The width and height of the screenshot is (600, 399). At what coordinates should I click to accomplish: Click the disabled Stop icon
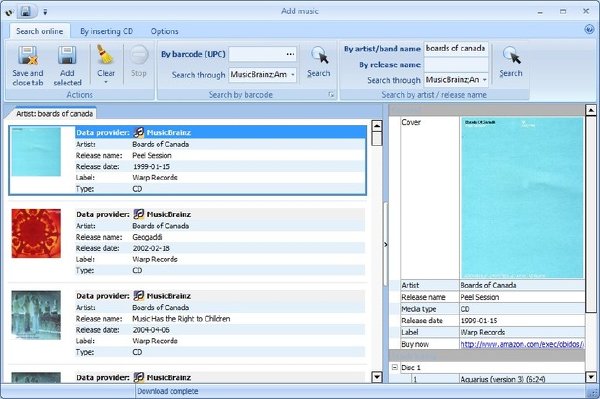click(x=139, y=55)
